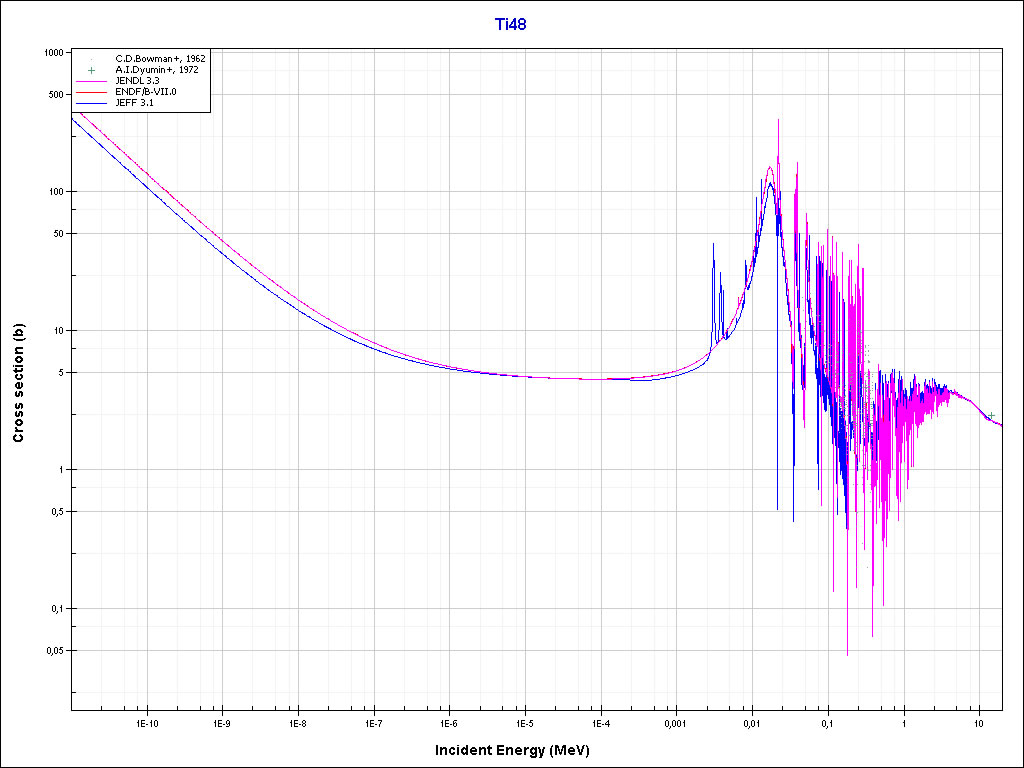Select the JENDL 3.3 legend label

click(x=137, y=81)
